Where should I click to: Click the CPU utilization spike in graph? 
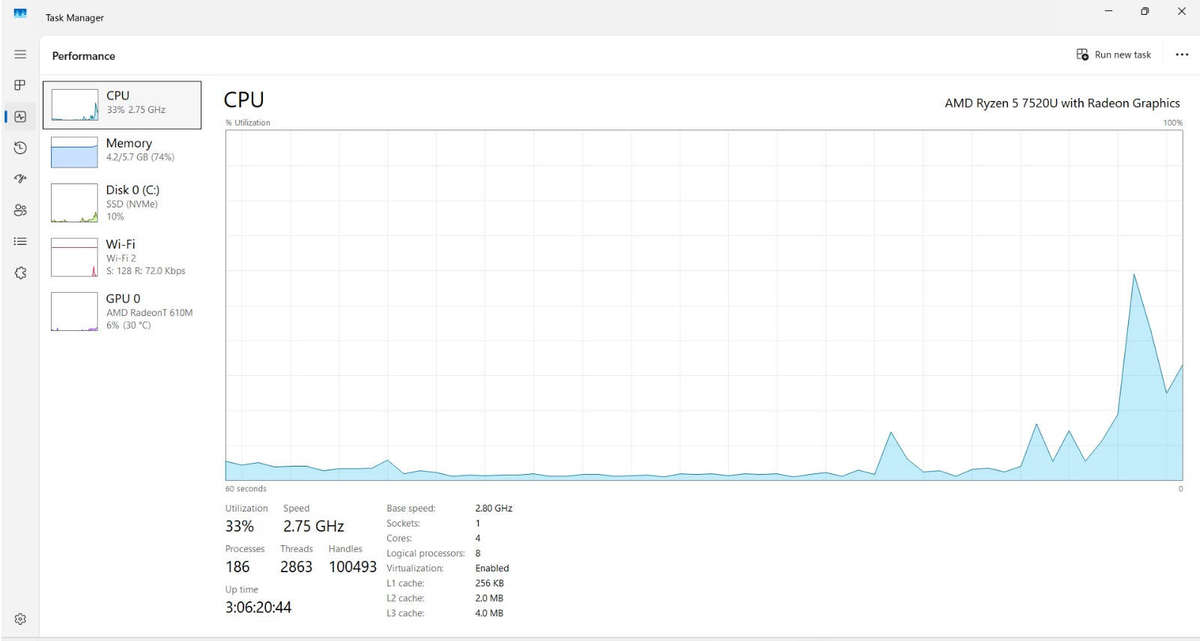[x=1134, y=274]
